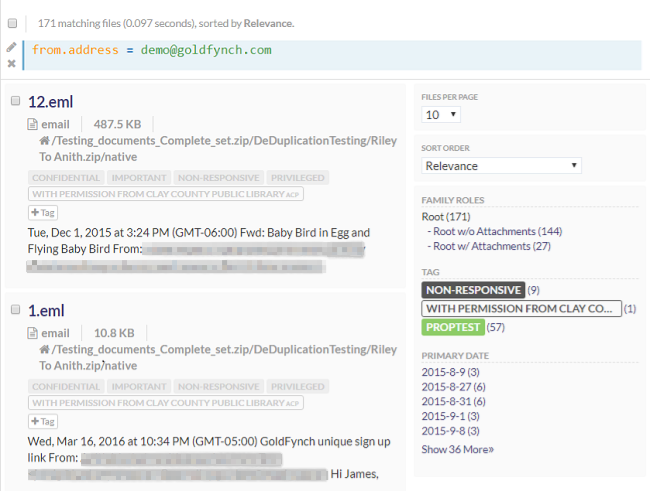Open the Sort Order Relevance dropdown

[x=501, y=166]
